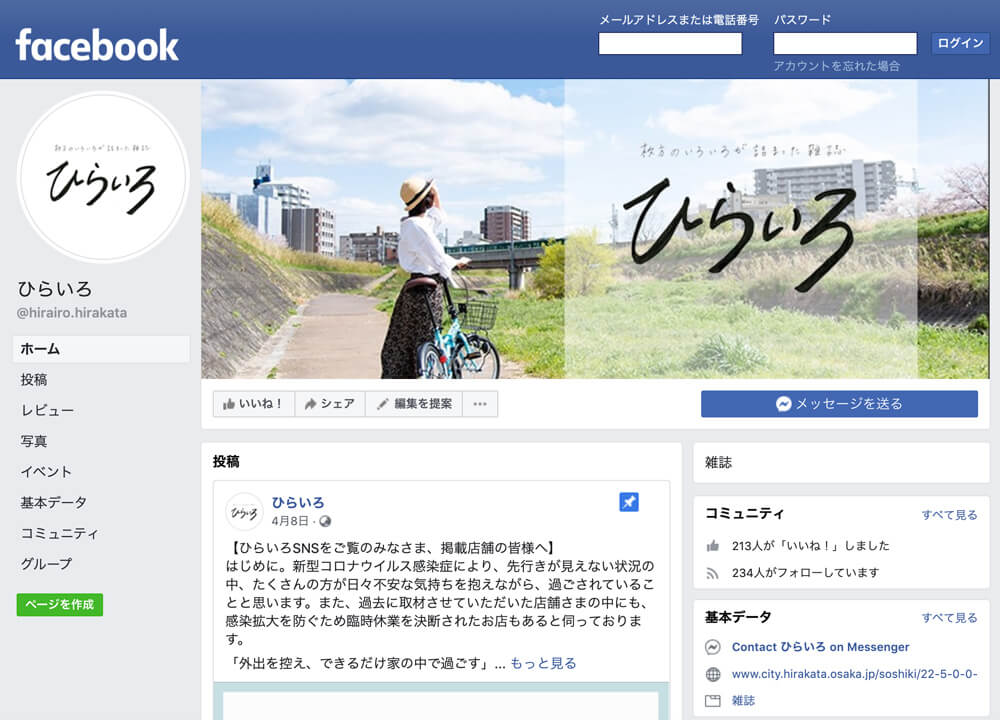Image resolution: width=1000 pixels, height=720 pixels.
Task: Open the 基本データ sidebar tab
Action: click(x=54, y=503)
